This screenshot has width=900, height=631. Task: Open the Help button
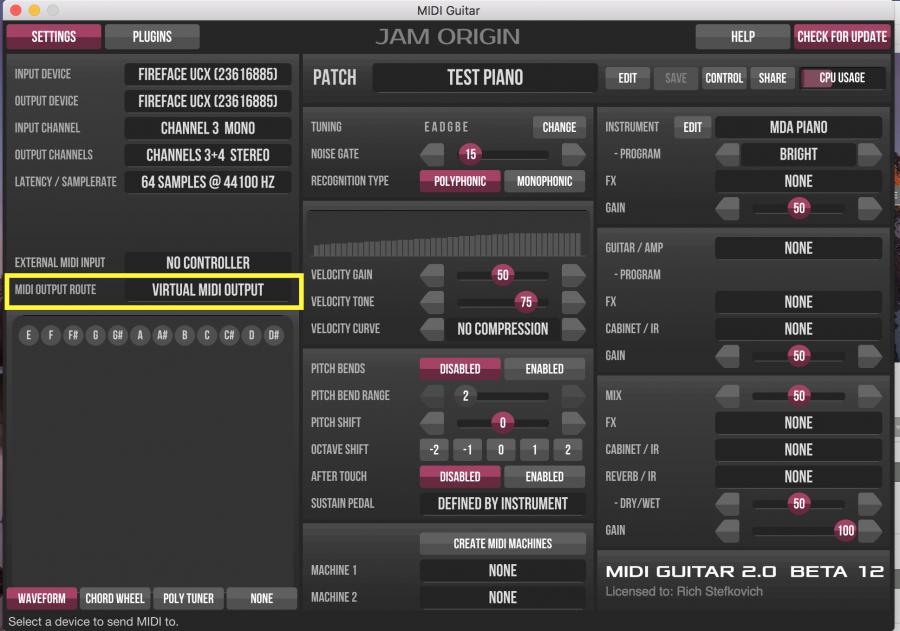pyautogui.click(x=743, y=37)
